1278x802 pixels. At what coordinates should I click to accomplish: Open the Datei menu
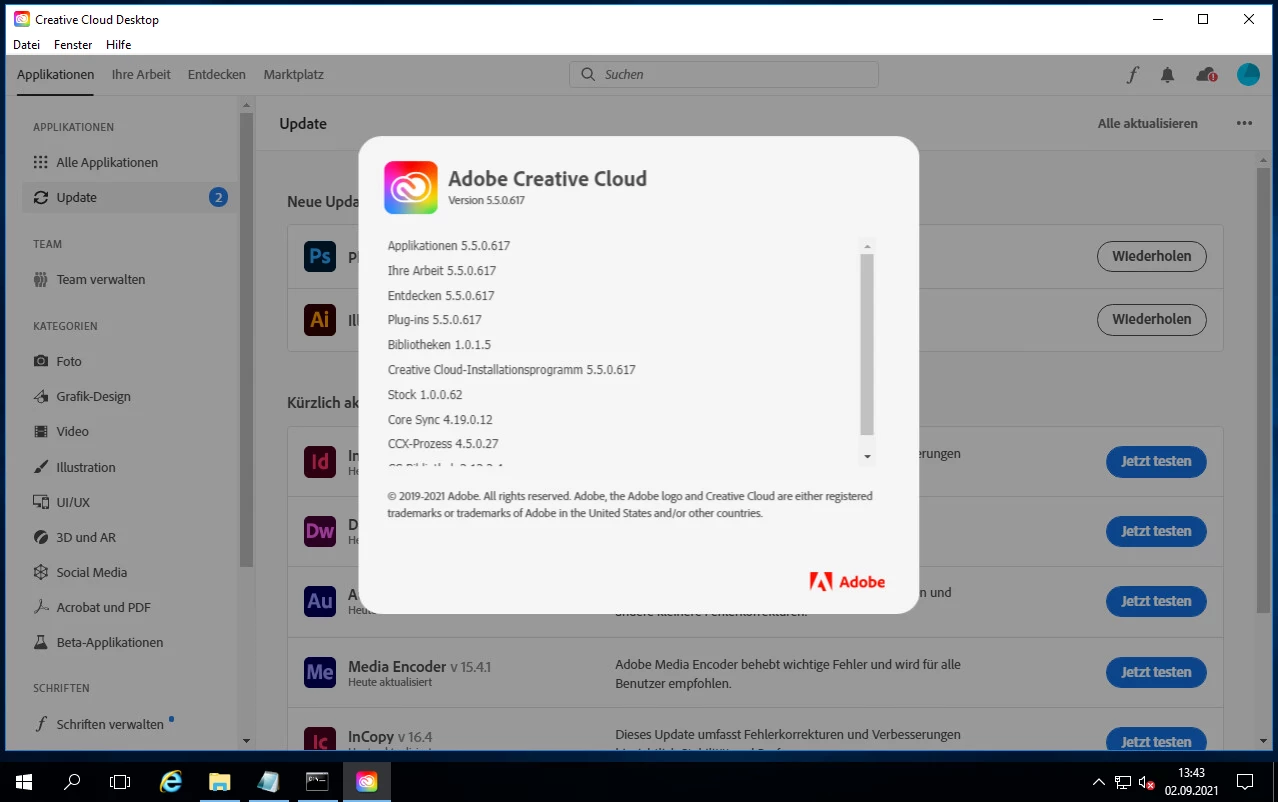click(x=27, y=45)
